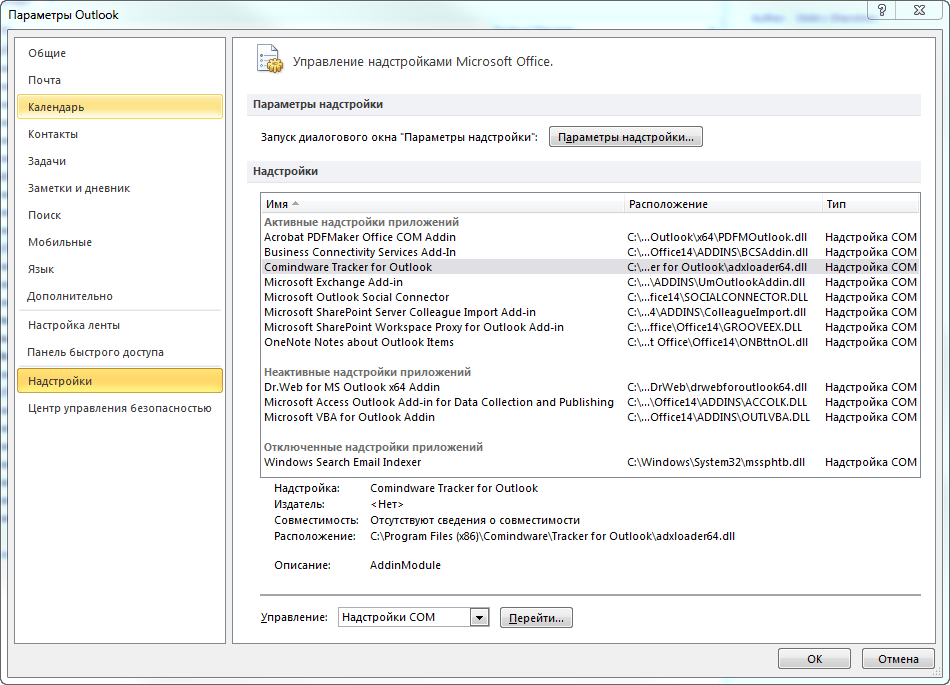The image size is (950, 685).
Task: Select the Почта category in sidebar
Action: [x=120, y=80]
